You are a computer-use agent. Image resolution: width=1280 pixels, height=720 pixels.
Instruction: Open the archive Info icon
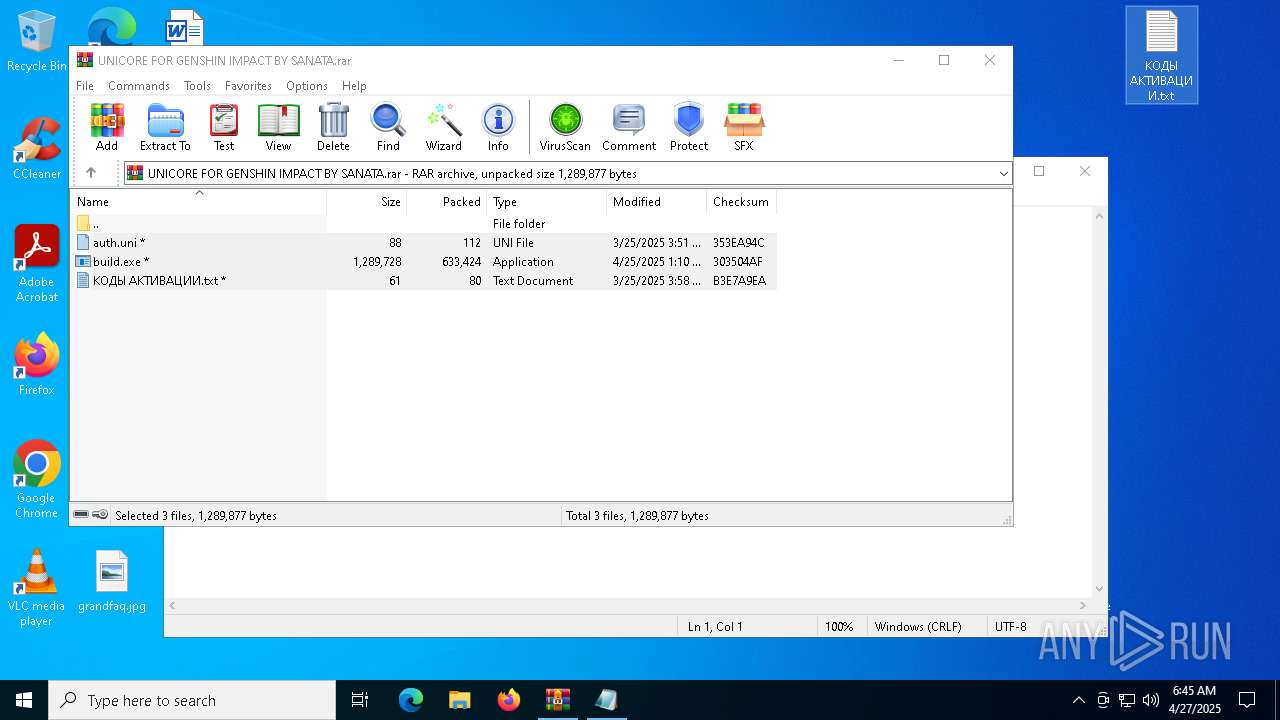click(x=498, y=127)
